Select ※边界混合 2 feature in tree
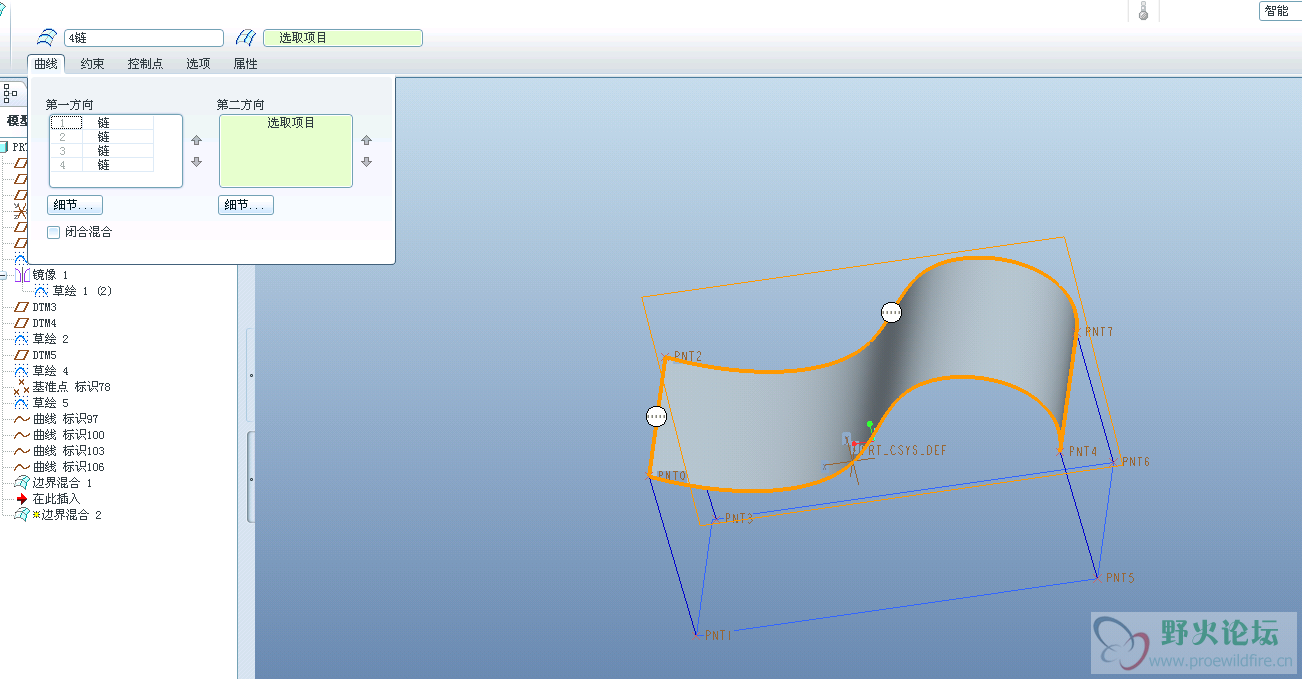1302x679 pixels. (67, 515)
